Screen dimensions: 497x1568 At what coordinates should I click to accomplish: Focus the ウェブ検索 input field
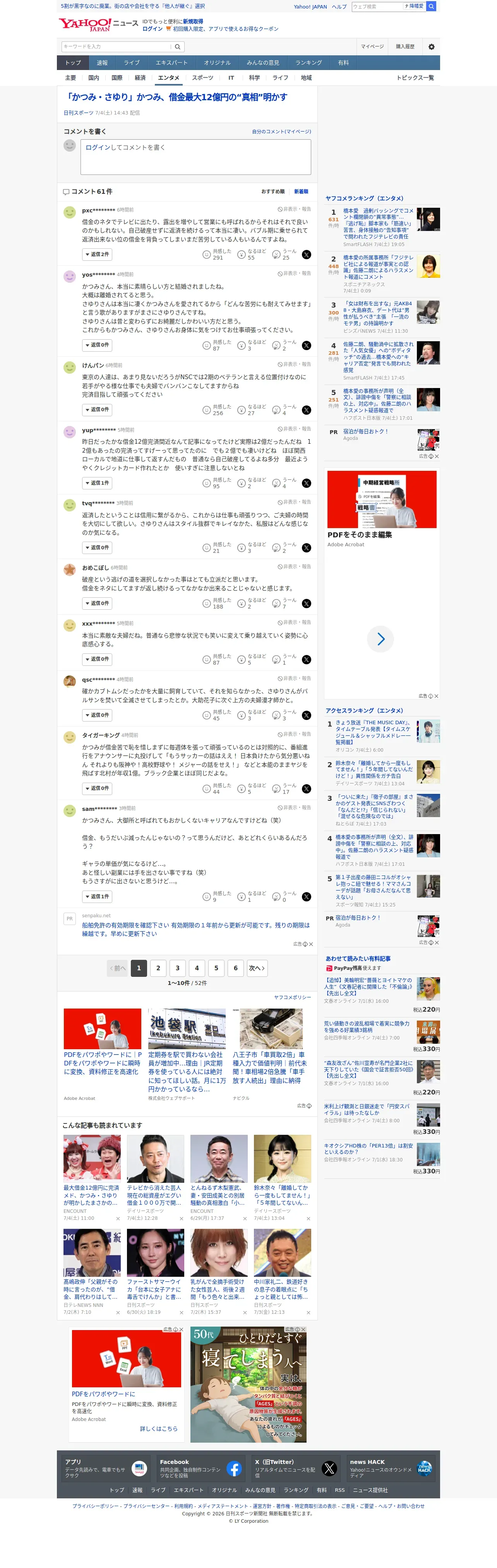pyautogui.click(x=376, y=6)
